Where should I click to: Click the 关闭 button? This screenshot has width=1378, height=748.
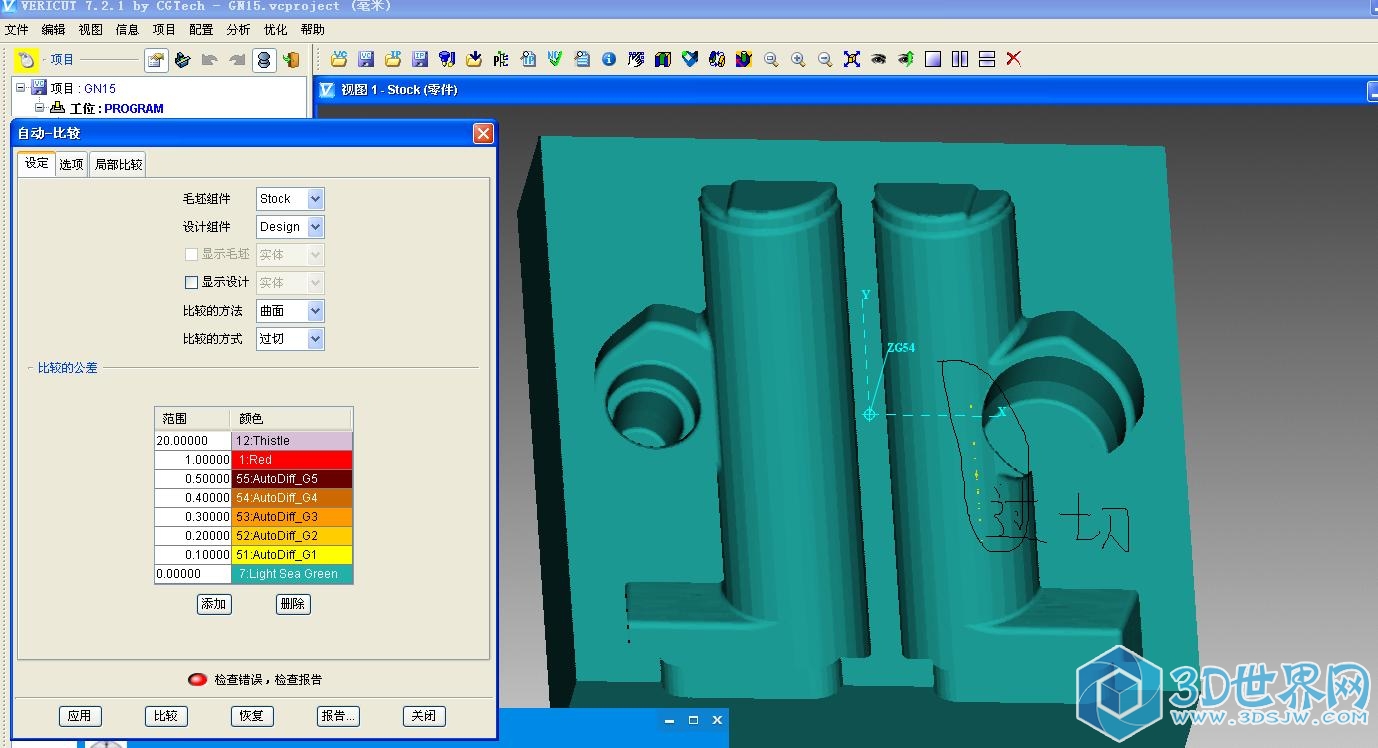pos(424,716)
